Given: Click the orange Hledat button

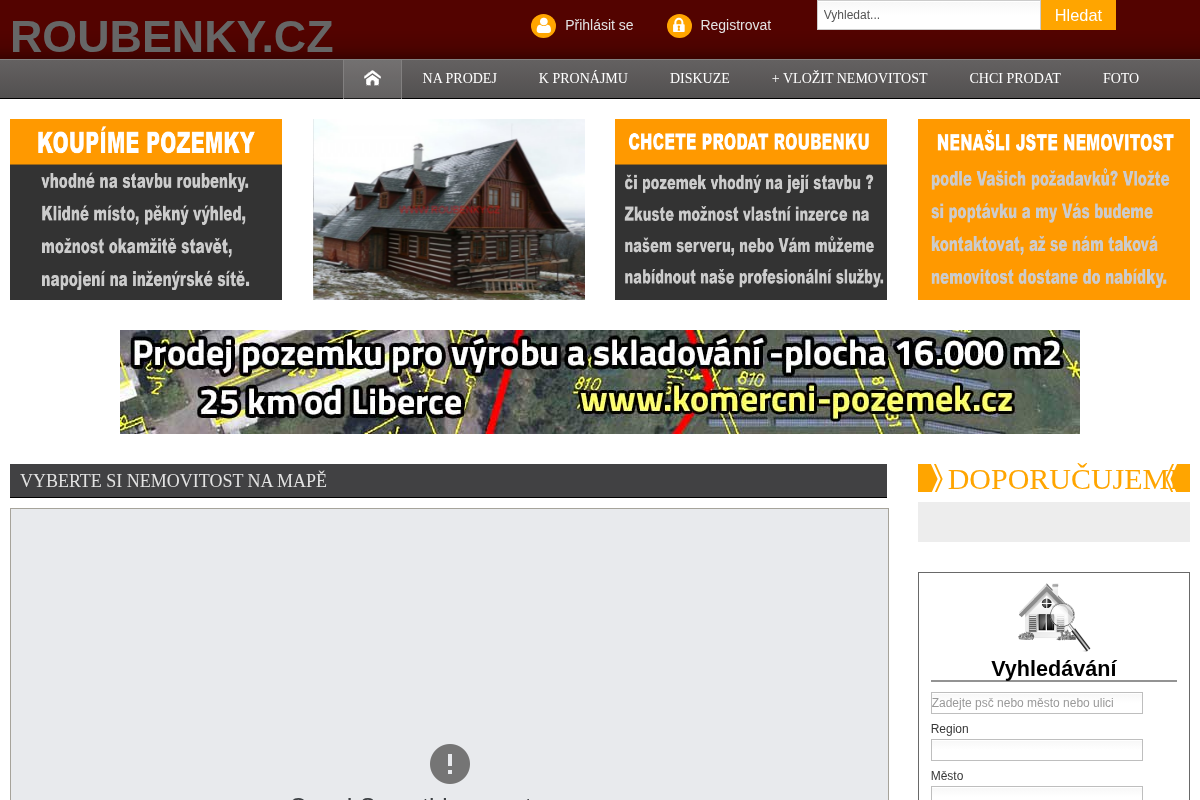Looking at the screenshot, I should [x=1078, y=15].
